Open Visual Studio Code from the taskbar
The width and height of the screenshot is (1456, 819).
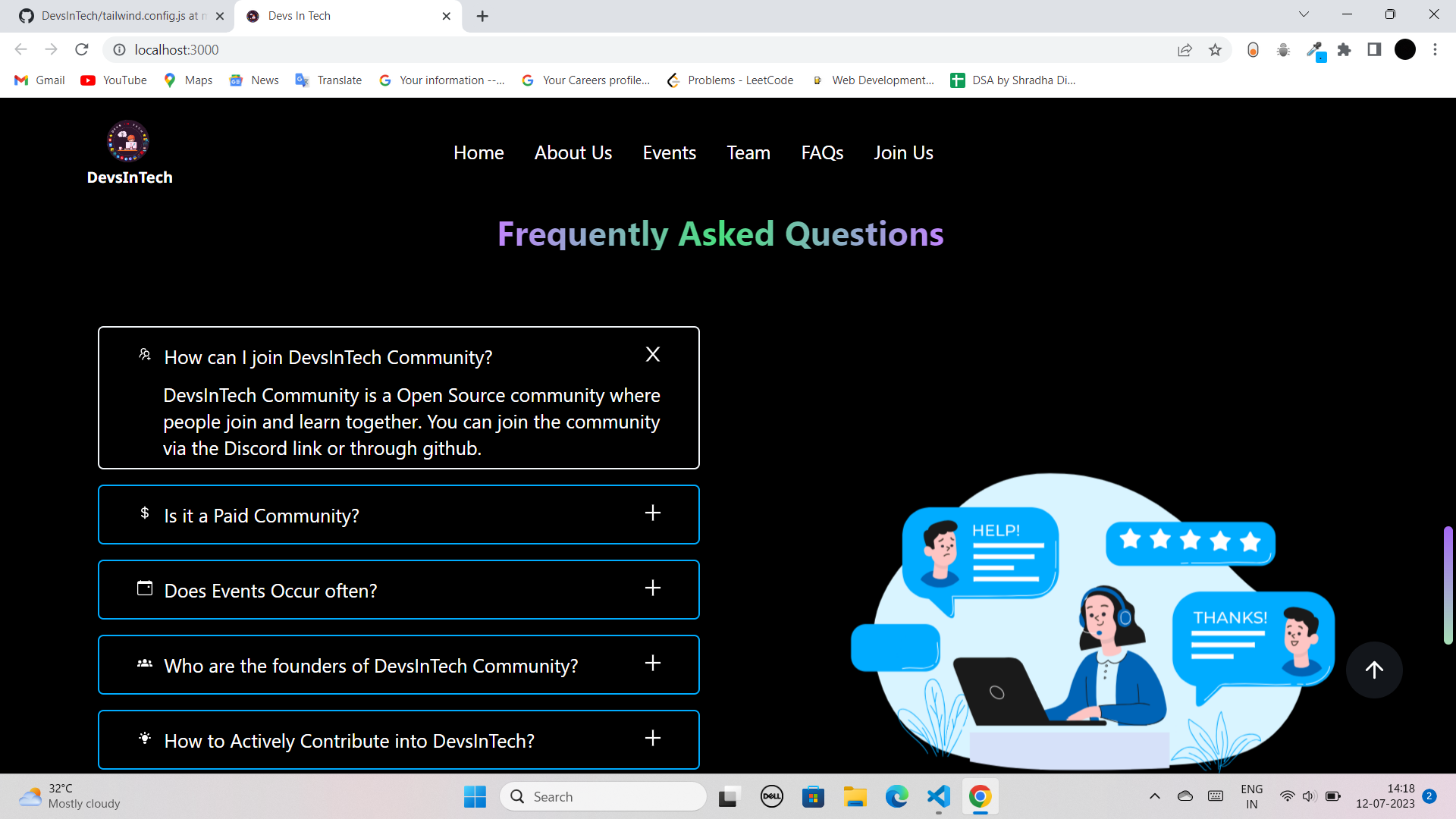pyautogui.click(x=938, y=796)
